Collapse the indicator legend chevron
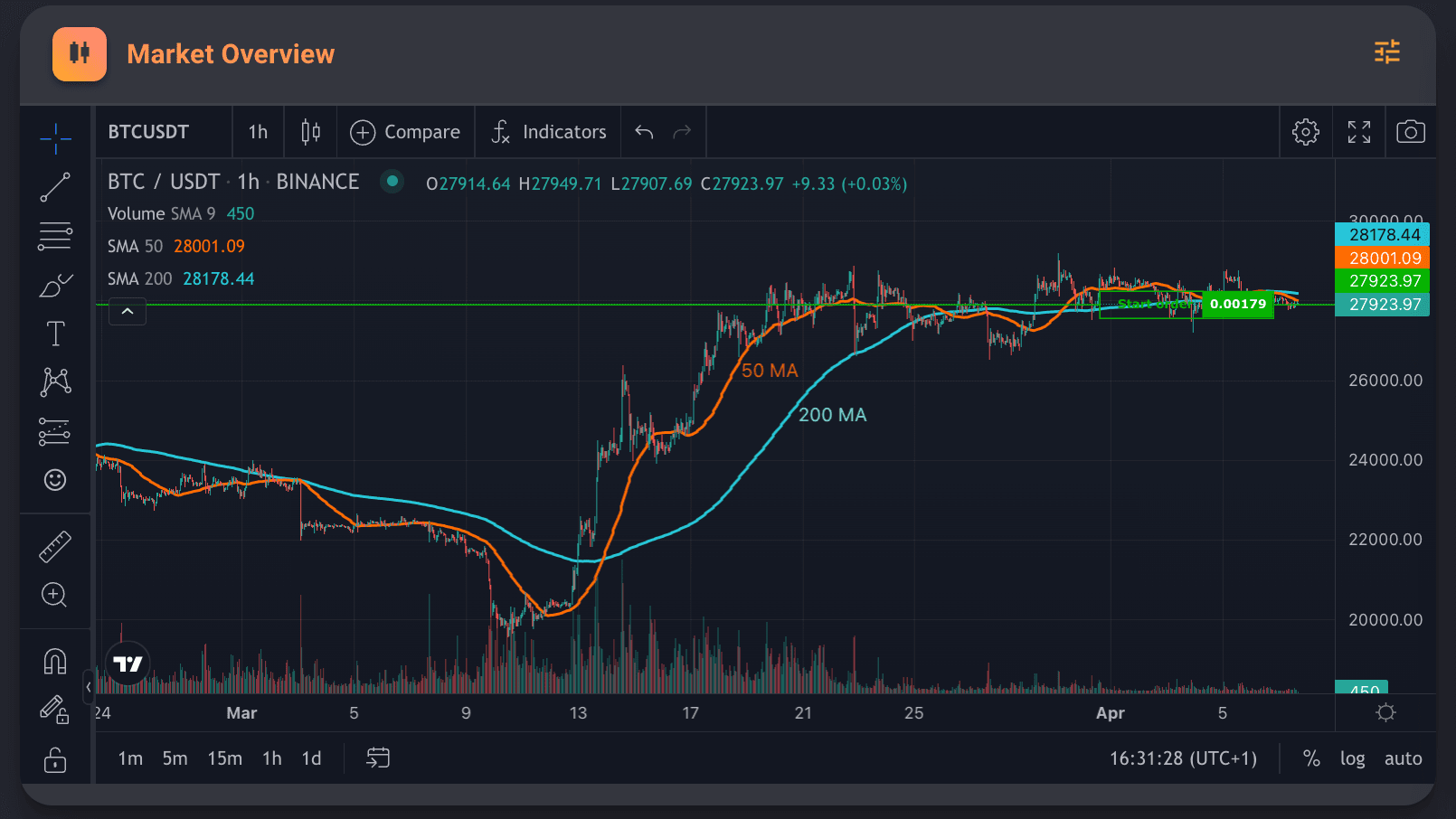1456x819 pixels. 128,311
